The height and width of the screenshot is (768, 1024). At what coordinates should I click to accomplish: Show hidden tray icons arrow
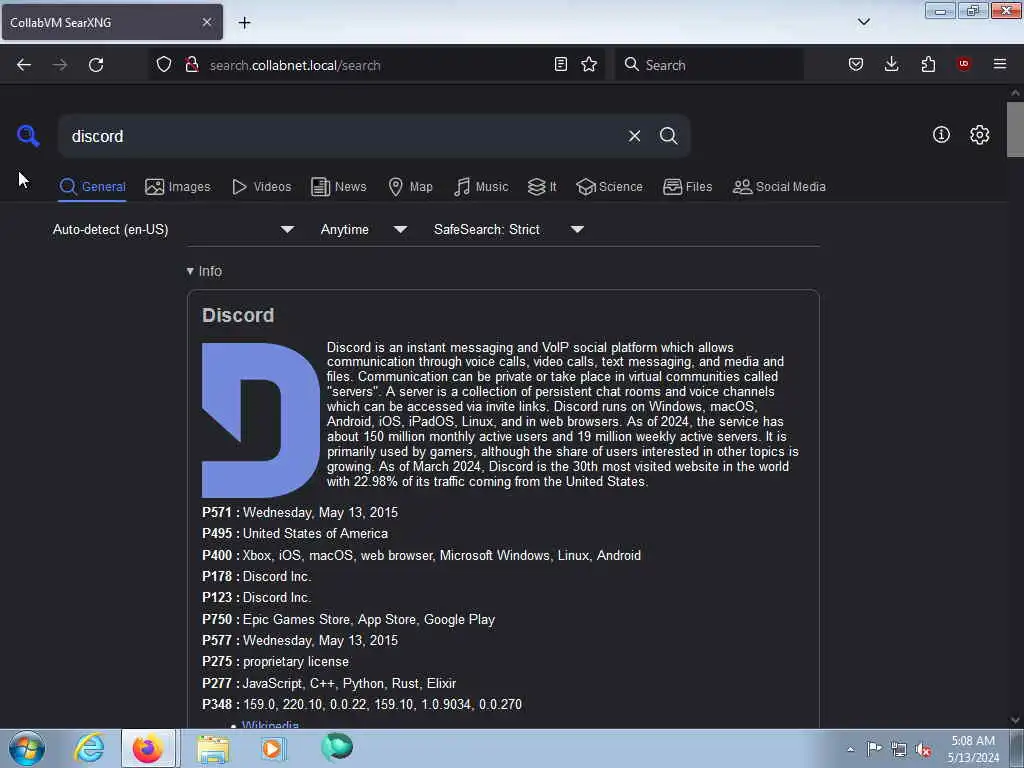pos(850,749)
